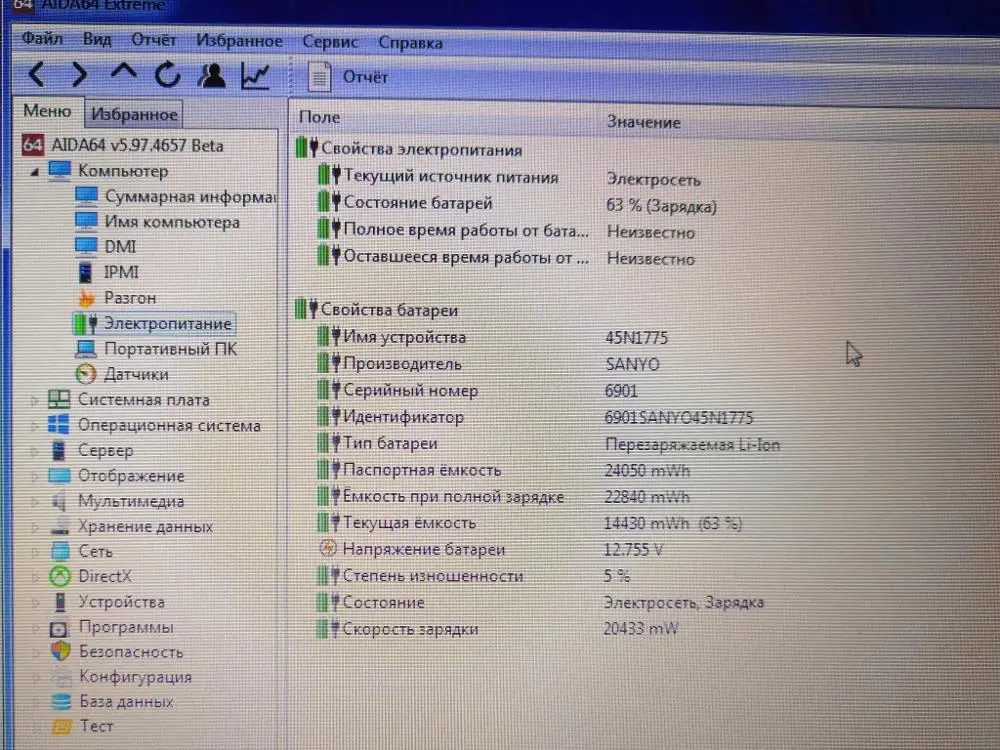Select the Системная плата motherboard icon

point(59,400)
